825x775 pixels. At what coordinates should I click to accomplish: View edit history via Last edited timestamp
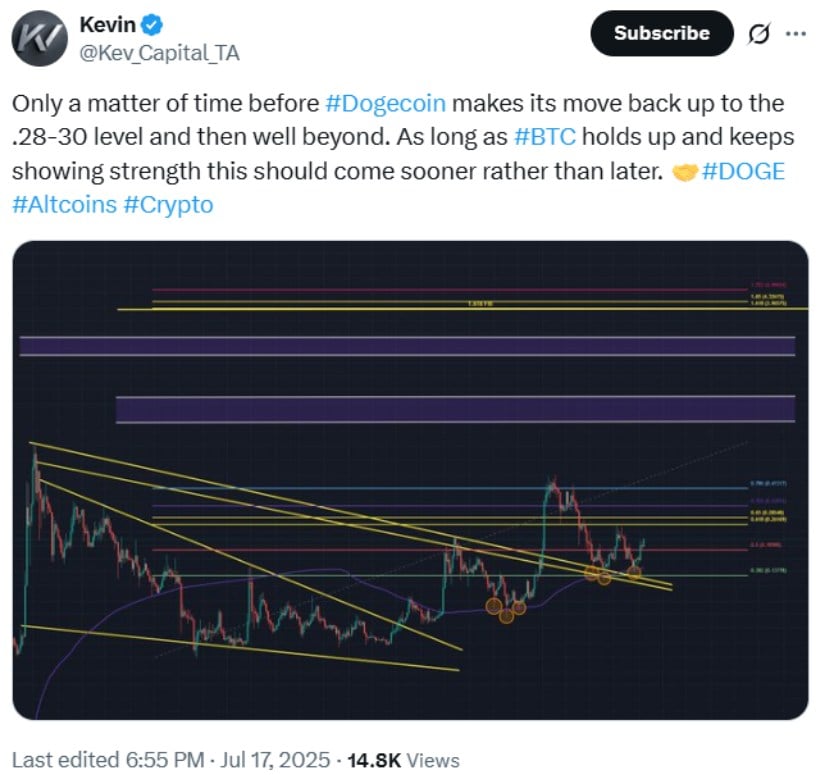pyautogui.click(x=108, y=760)
